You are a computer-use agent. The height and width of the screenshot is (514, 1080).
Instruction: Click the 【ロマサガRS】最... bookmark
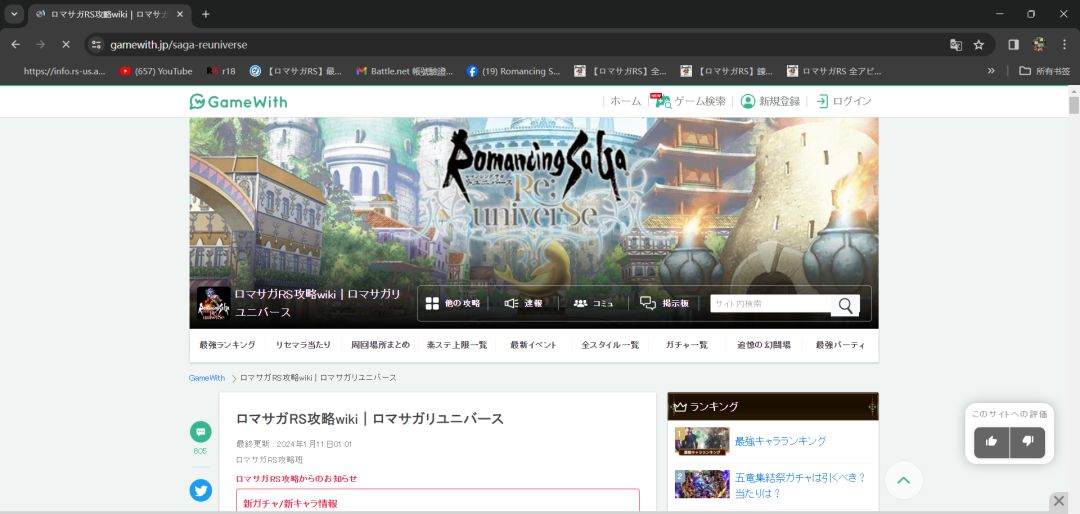295,71
